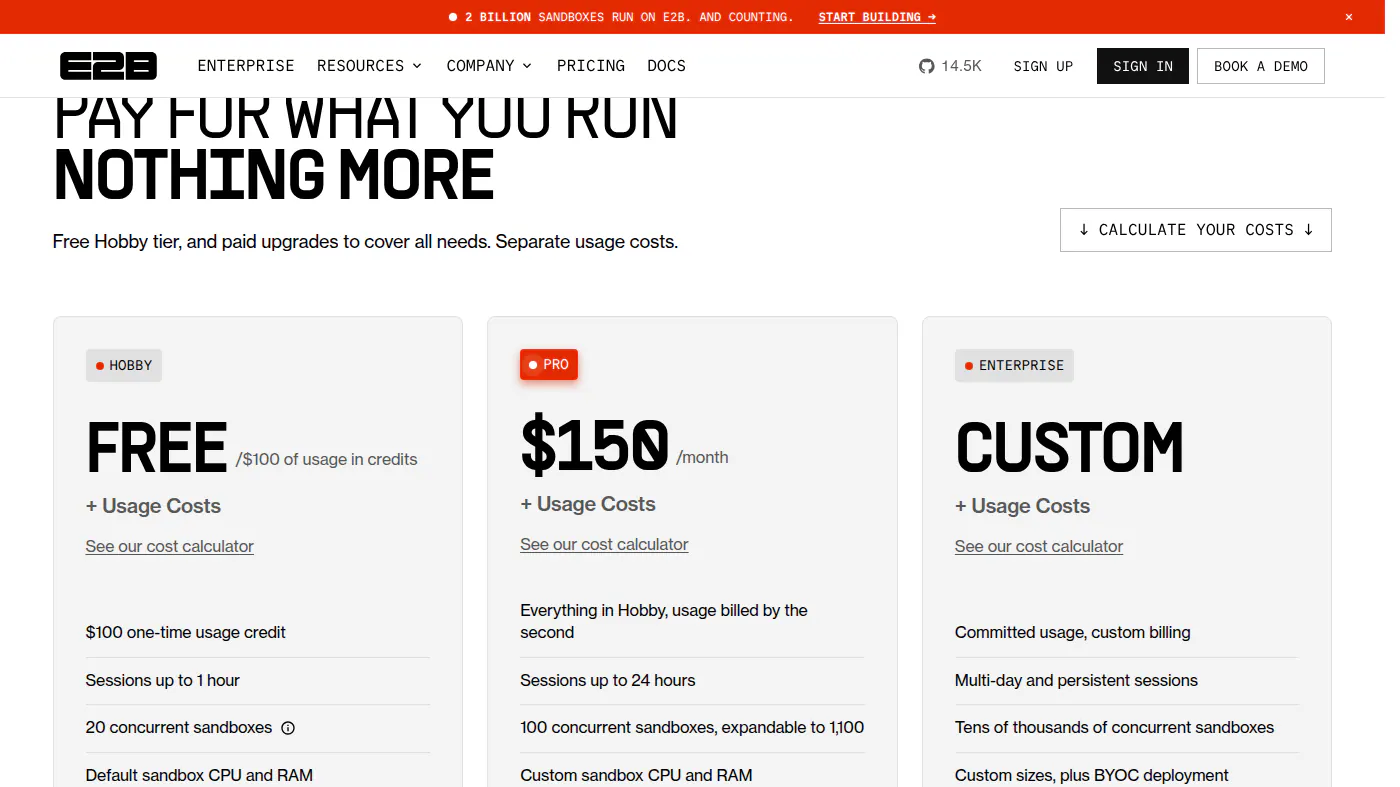This screenshot has height=787, width=1400.
Task: Open the Enterprise nav item
Action: 246,66
